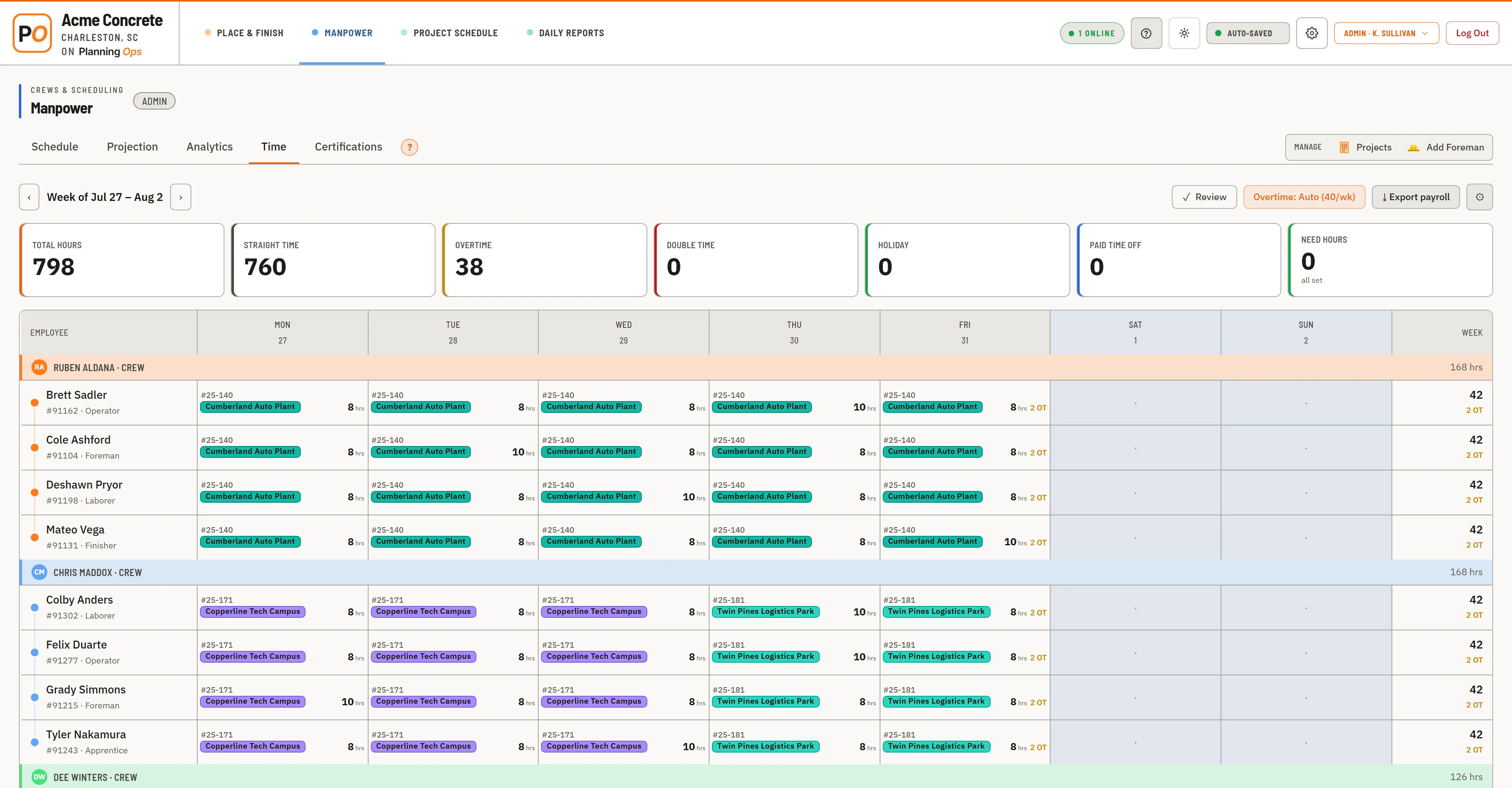Open time settings gear beside Export payroll
Screen dimensions: 1512x788
(x=1479, y=197)
